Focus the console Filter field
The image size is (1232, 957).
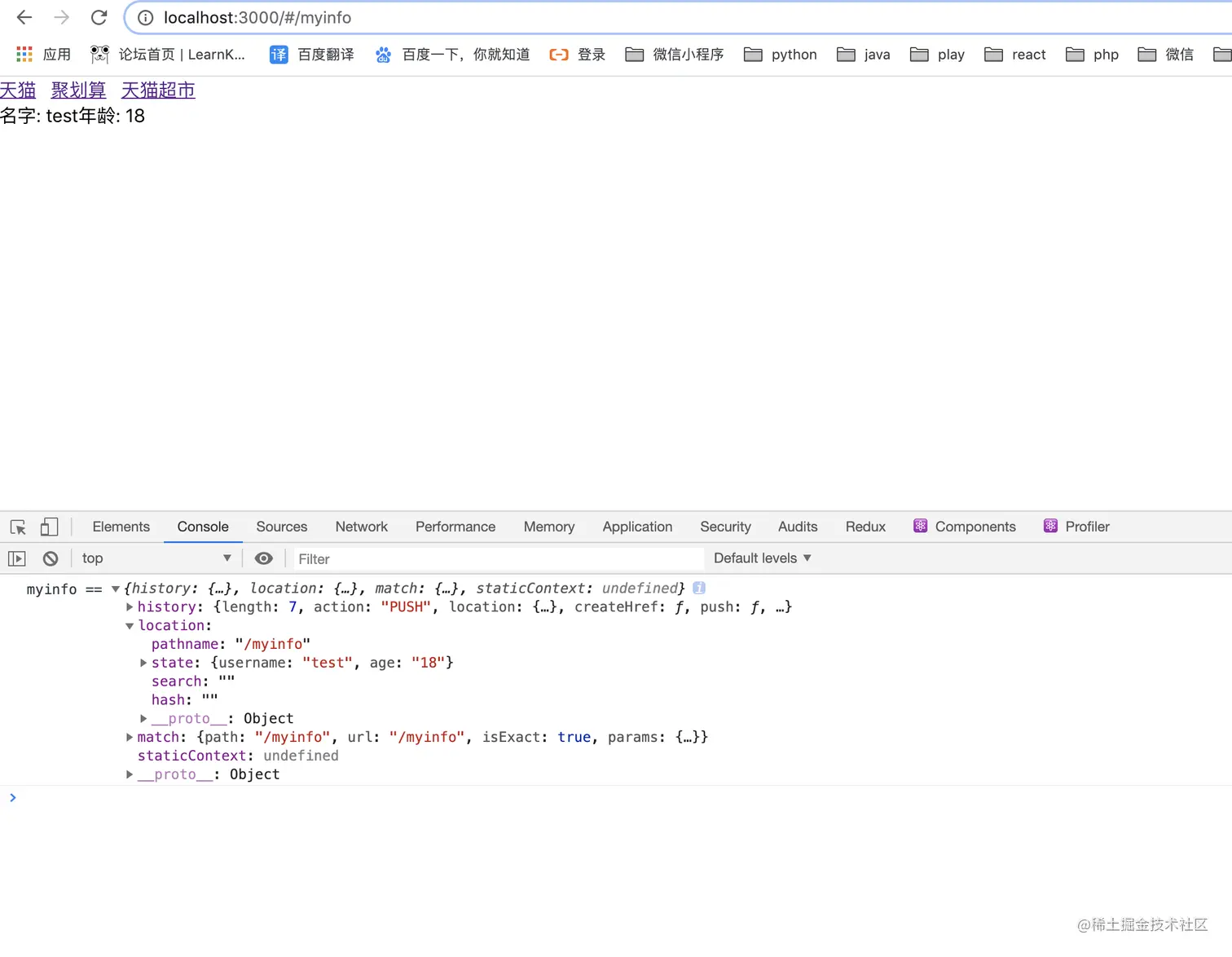(x=499, y=559)
